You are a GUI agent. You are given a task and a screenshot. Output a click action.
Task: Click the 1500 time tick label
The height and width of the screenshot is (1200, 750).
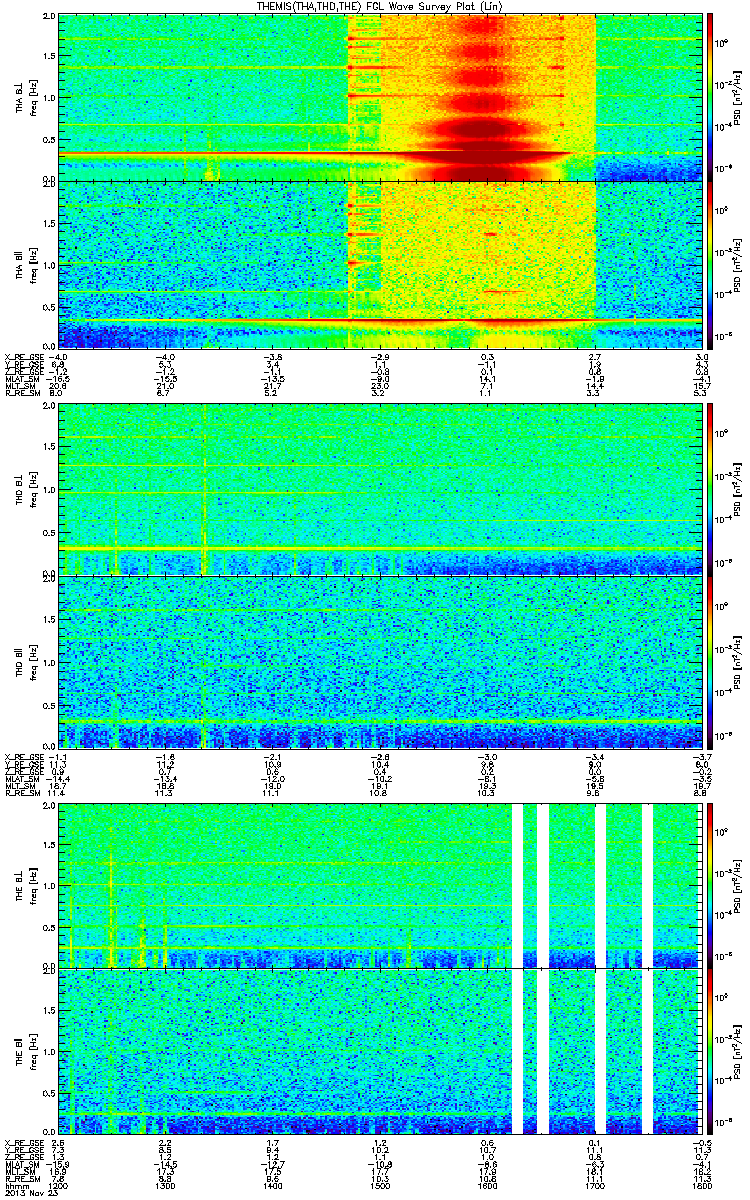[x=381, y=1184]
